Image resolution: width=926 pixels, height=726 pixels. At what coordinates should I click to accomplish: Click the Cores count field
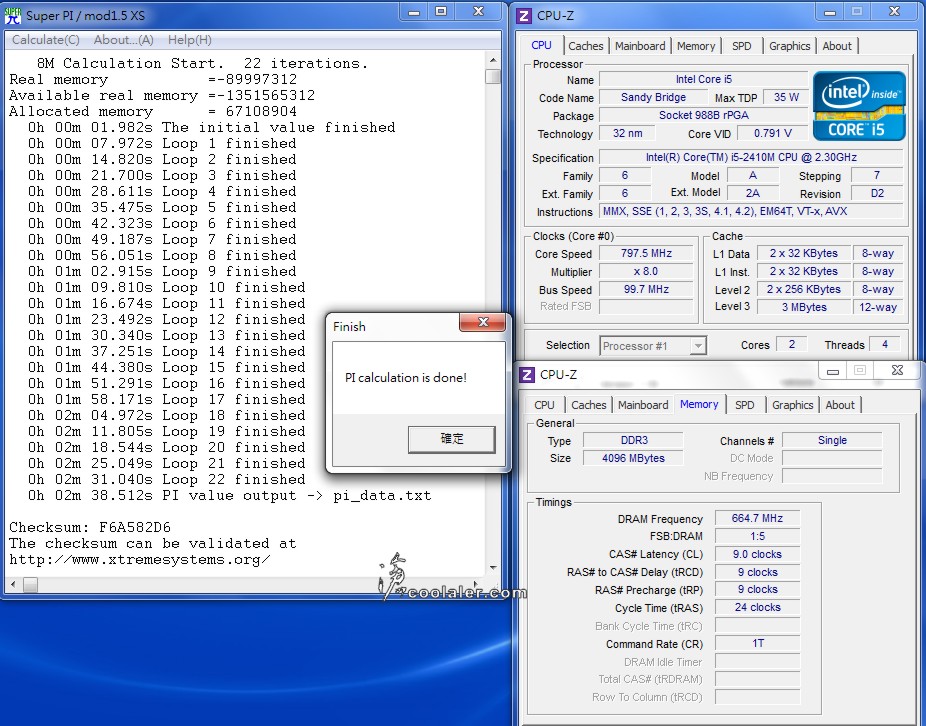coord(792,344)
